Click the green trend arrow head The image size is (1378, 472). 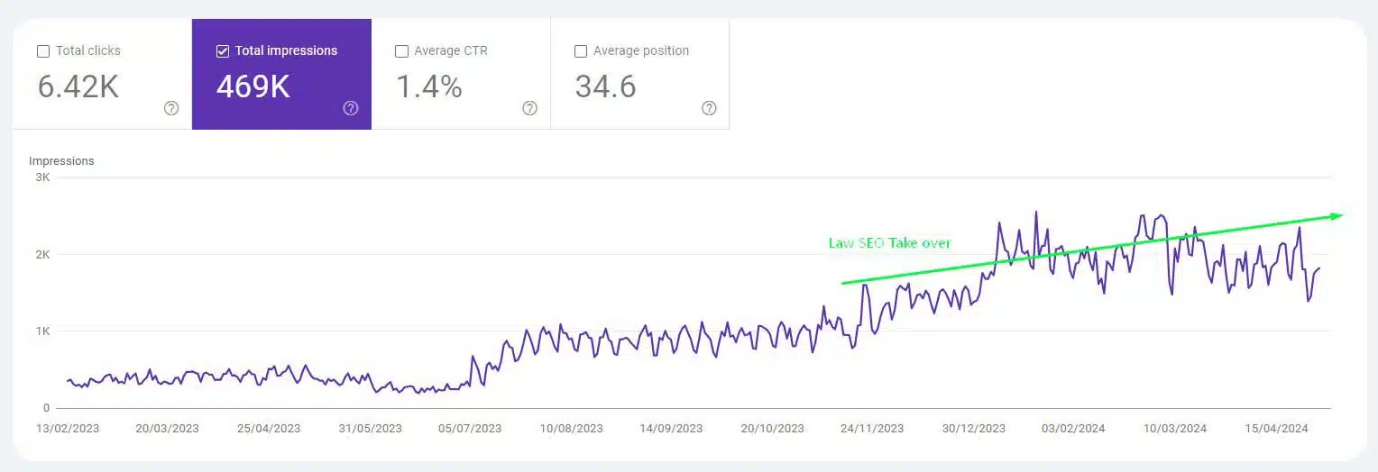(1336, 215)
